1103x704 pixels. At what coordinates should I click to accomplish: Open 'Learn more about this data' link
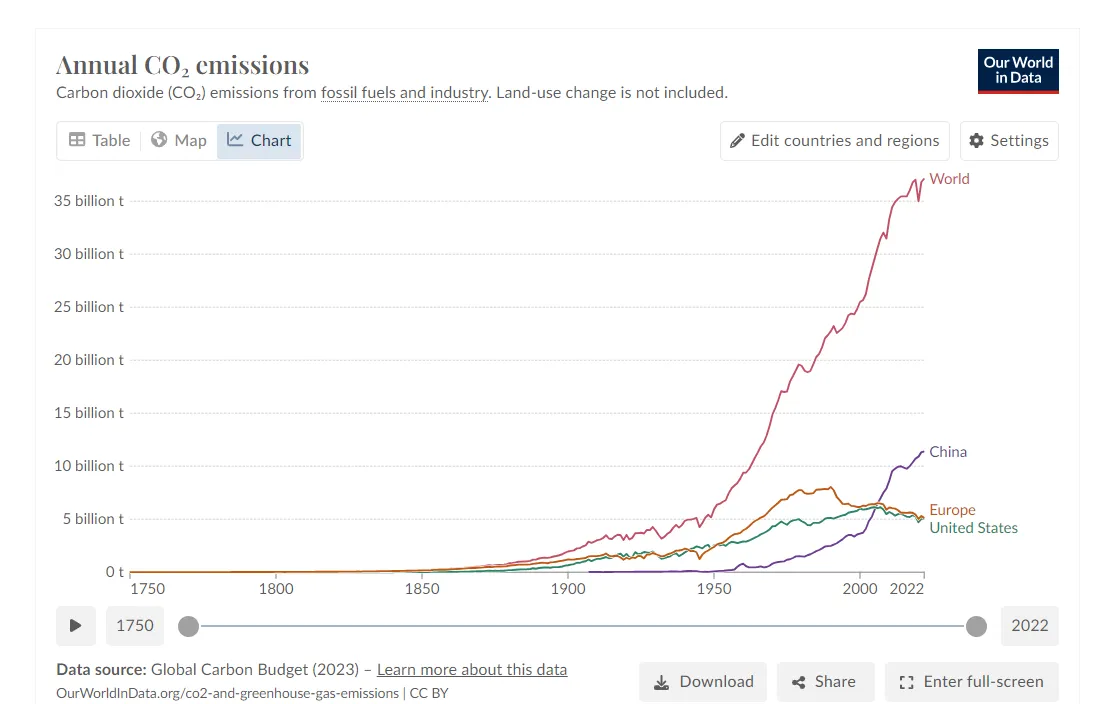(472, 670)
